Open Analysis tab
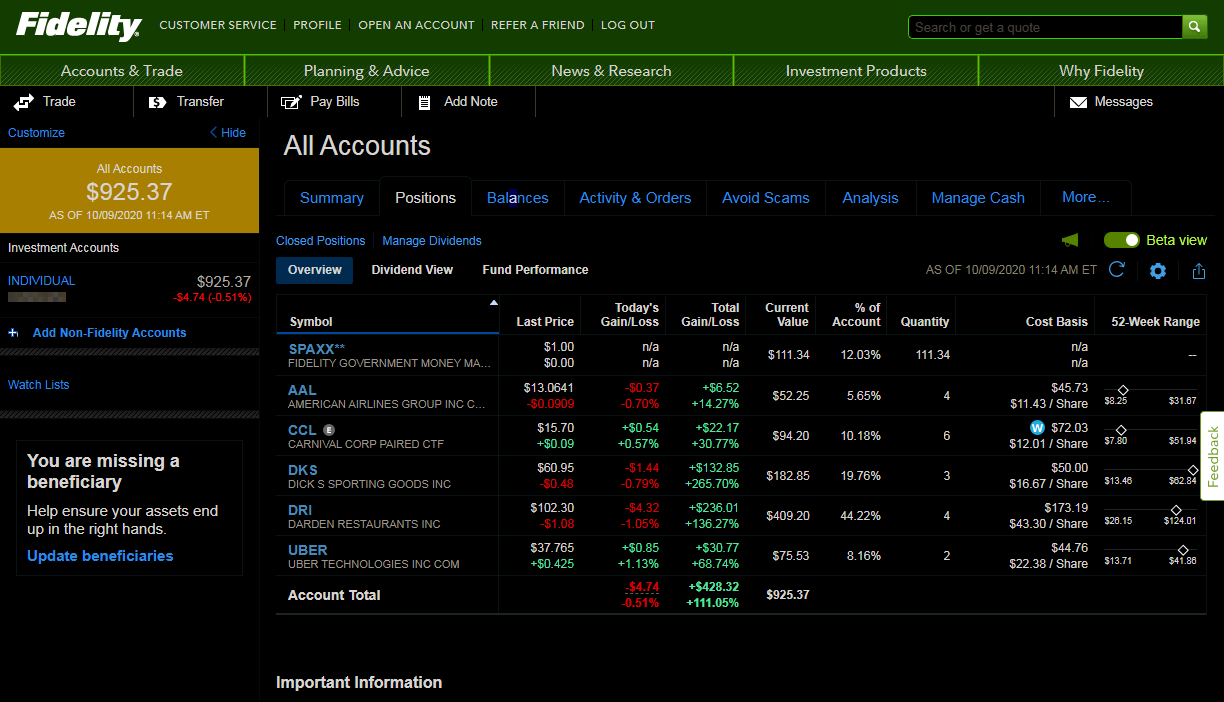The image size is (1224, 702). point(870,198)
